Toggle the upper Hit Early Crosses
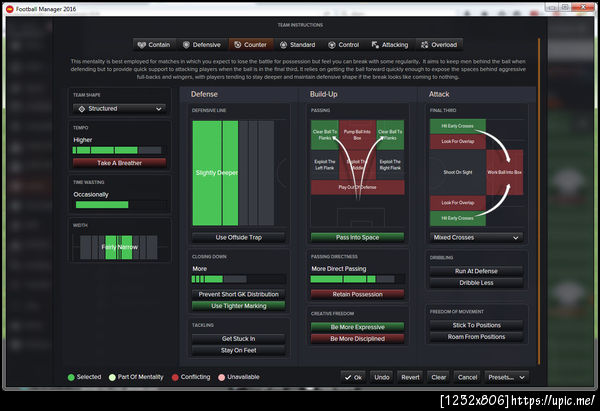Screen dimensions: 600x411 [458, 126]
